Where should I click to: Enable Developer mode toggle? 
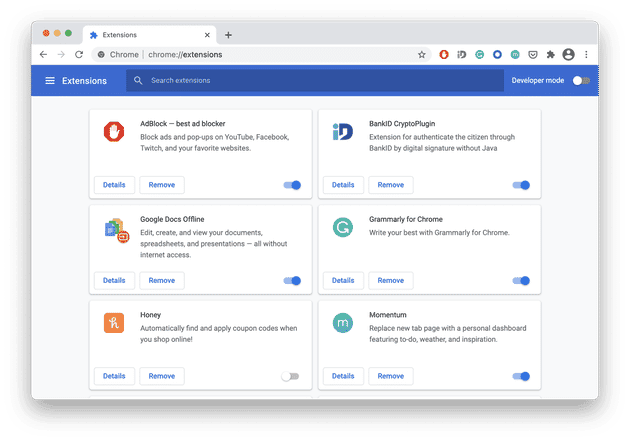(x=581, y=81)
